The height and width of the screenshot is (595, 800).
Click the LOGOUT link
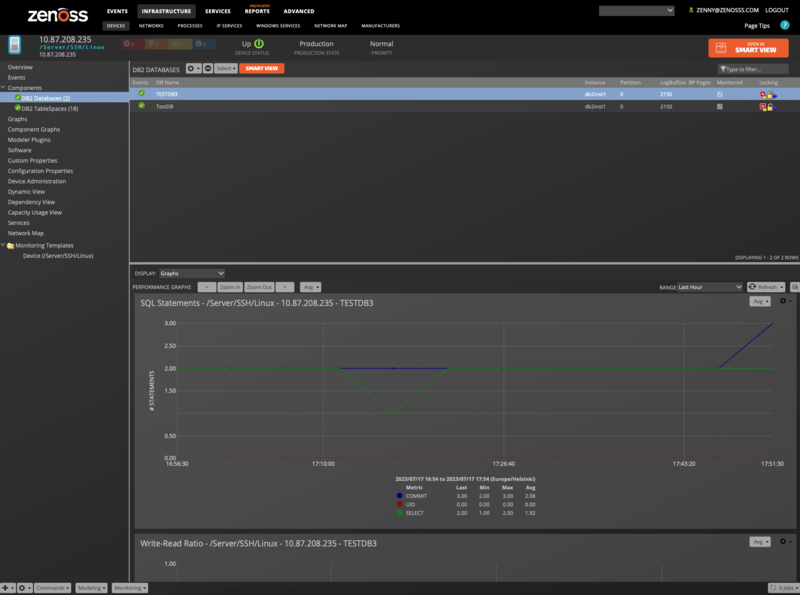point(777,10)
